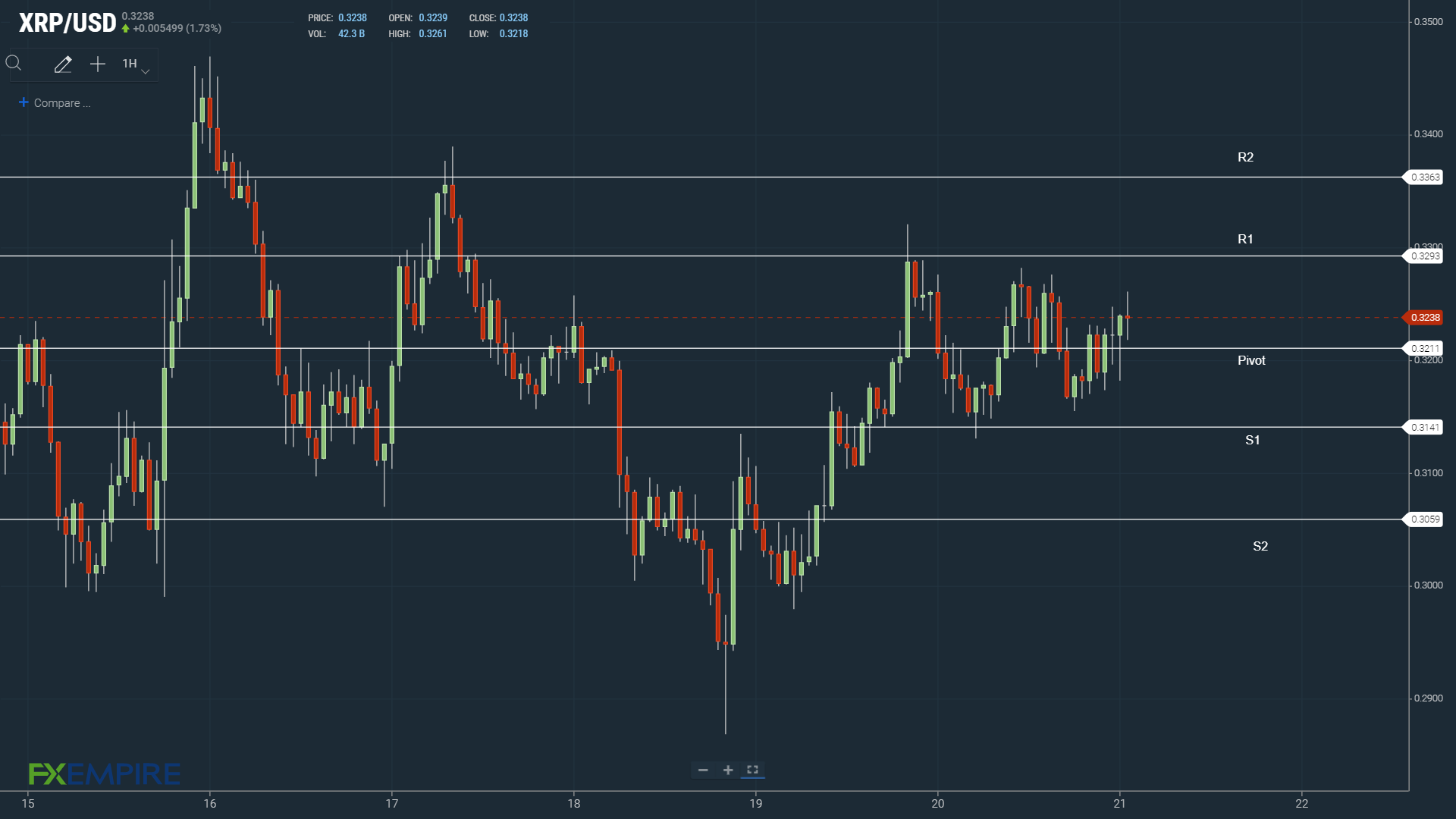Click date 20 on the time axis
The width and height of the screenshot is (1456, 819).
click(938, 804)
